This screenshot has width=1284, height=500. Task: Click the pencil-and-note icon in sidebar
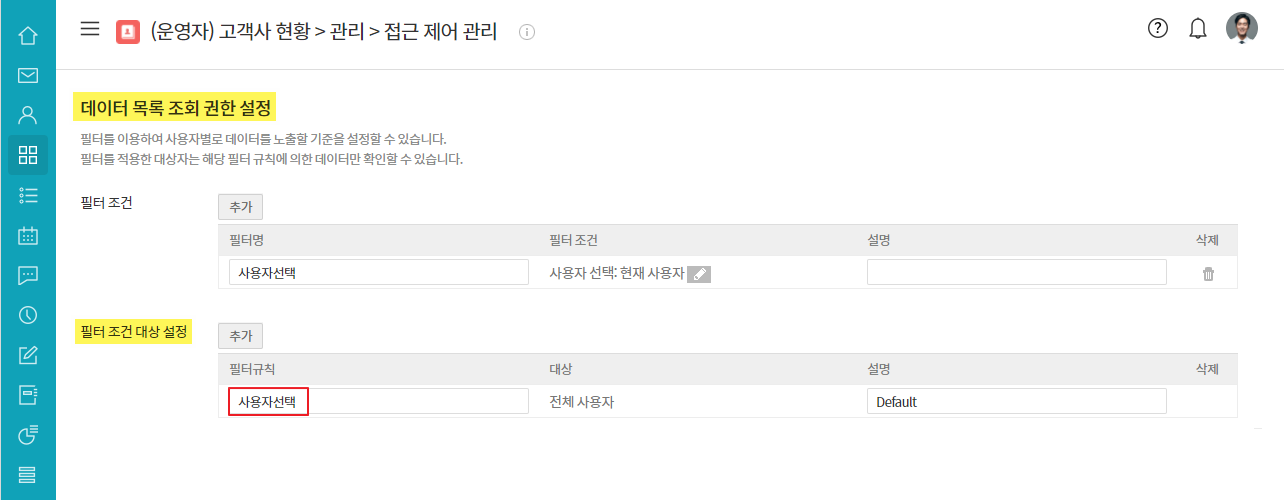[28, 355]
